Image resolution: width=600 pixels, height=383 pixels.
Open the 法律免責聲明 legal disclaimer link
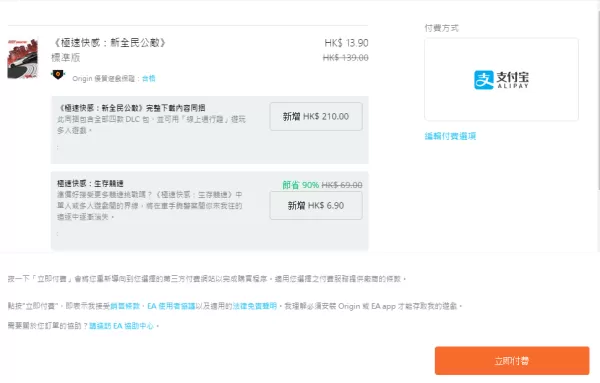click(255, 306)
